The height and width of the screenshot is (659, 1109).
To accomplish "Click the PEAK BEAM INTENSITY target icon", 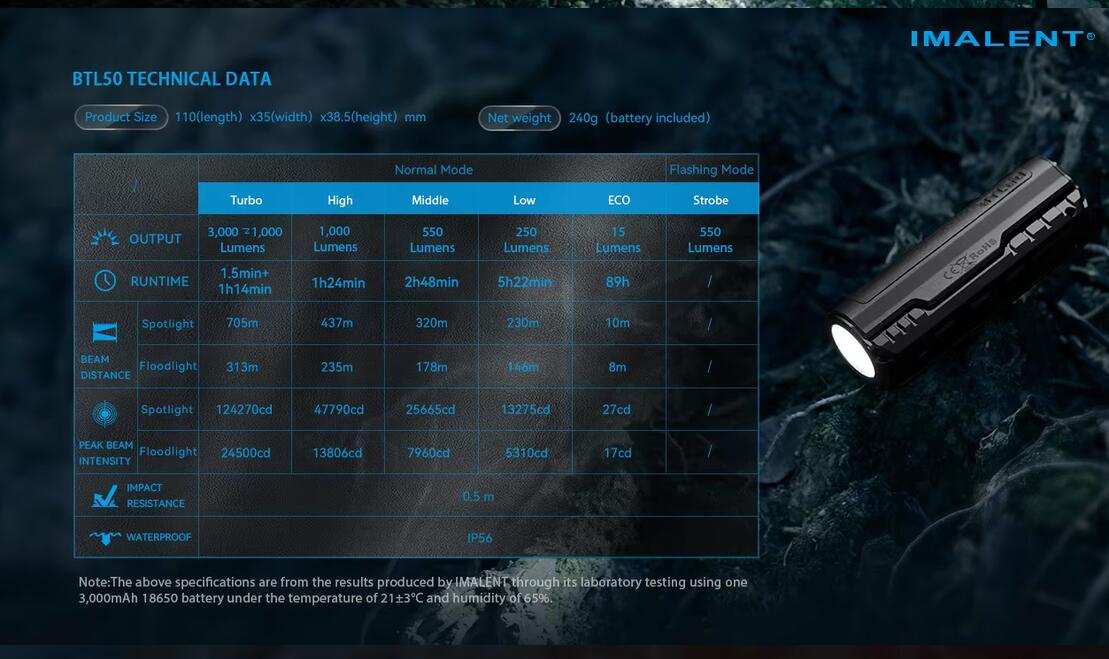I will point(105,414).
